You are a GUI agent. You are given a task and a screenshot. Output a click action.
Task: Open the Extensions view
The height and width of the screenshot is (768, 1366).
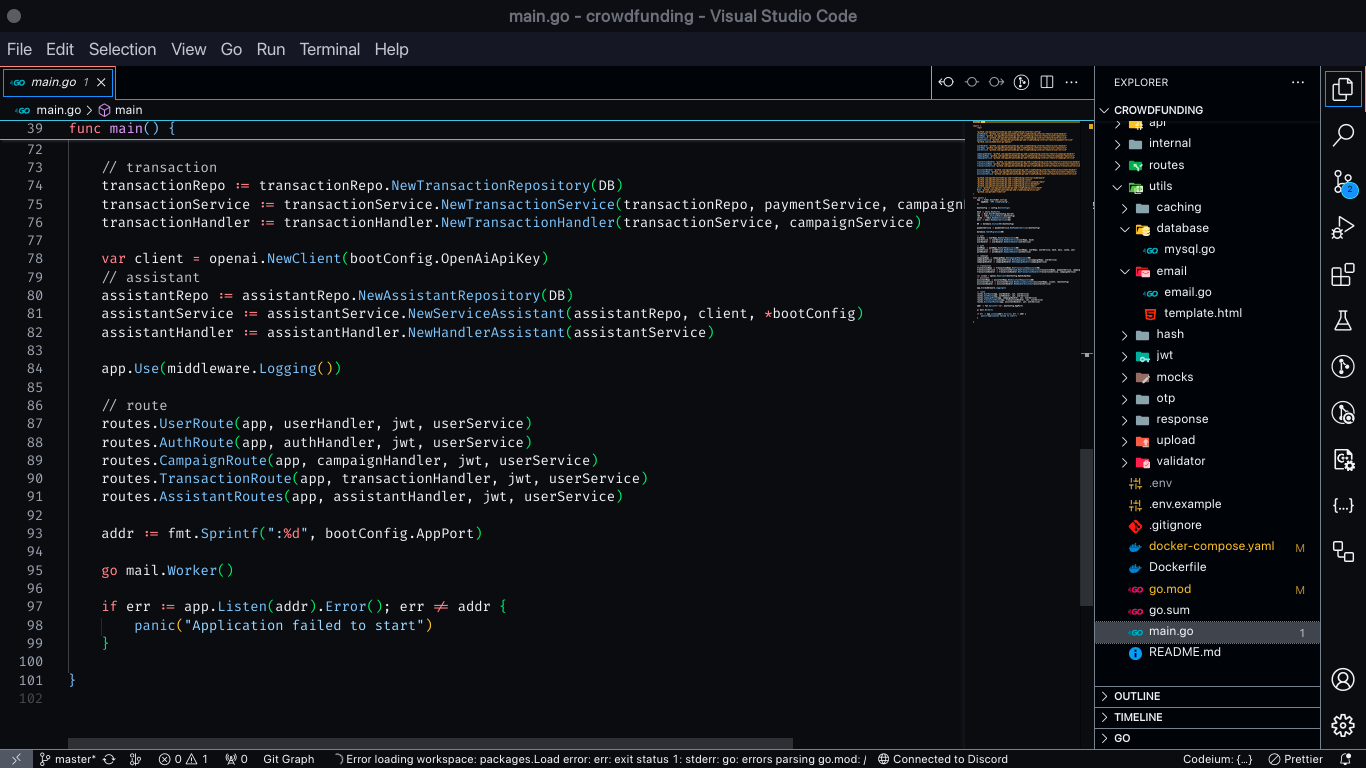coord(1343,274)
